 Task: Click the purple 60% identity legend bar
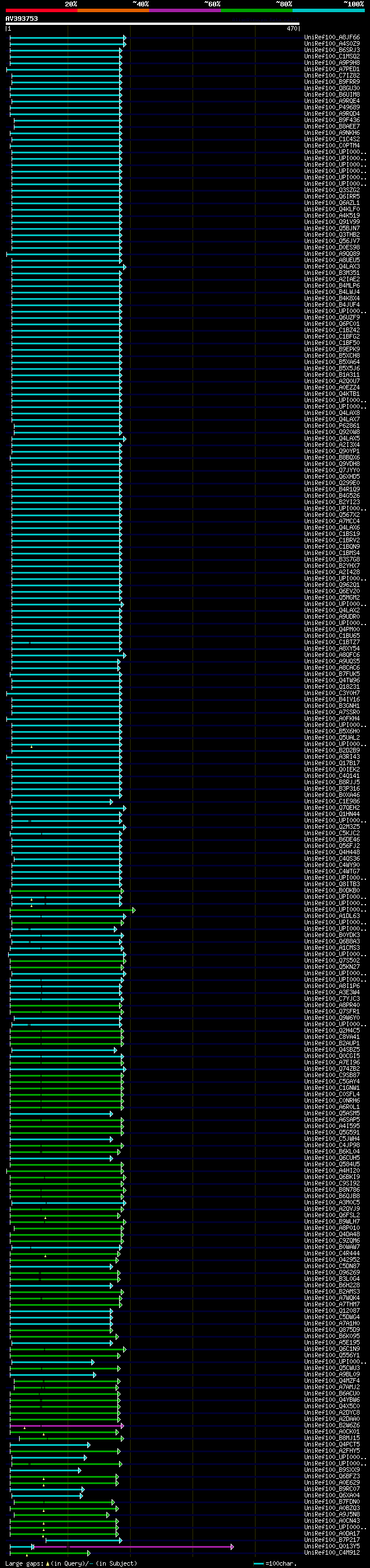pyautogui.click(x=184, y=10)
